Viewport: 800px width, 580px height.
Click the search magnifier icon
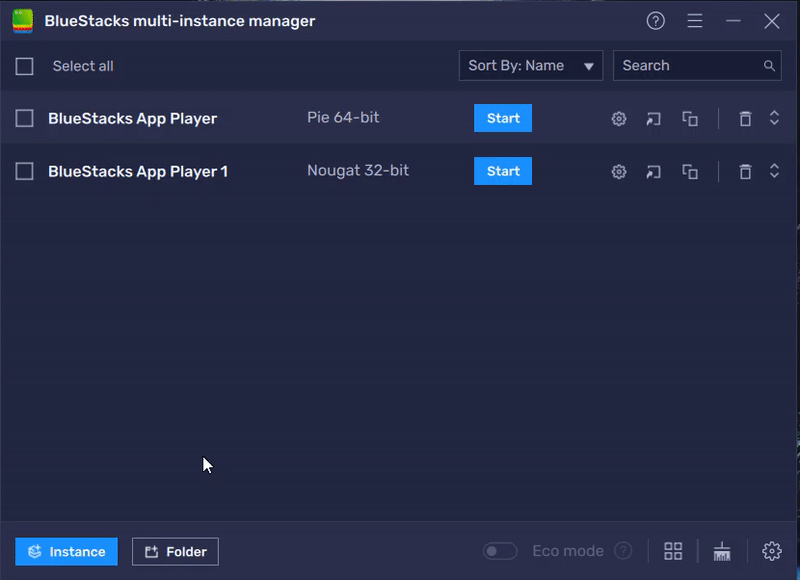click(x=769, y=66)
